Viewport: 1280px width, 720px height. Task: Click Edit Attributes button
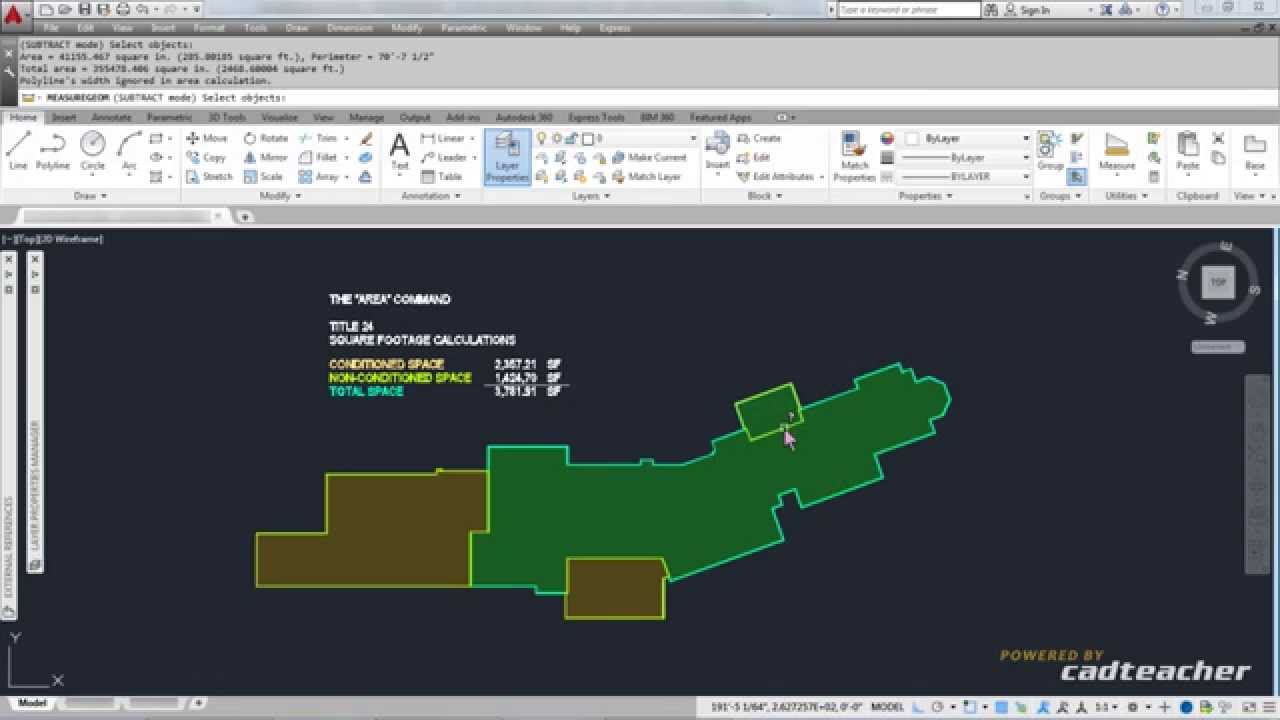(778, 176)
